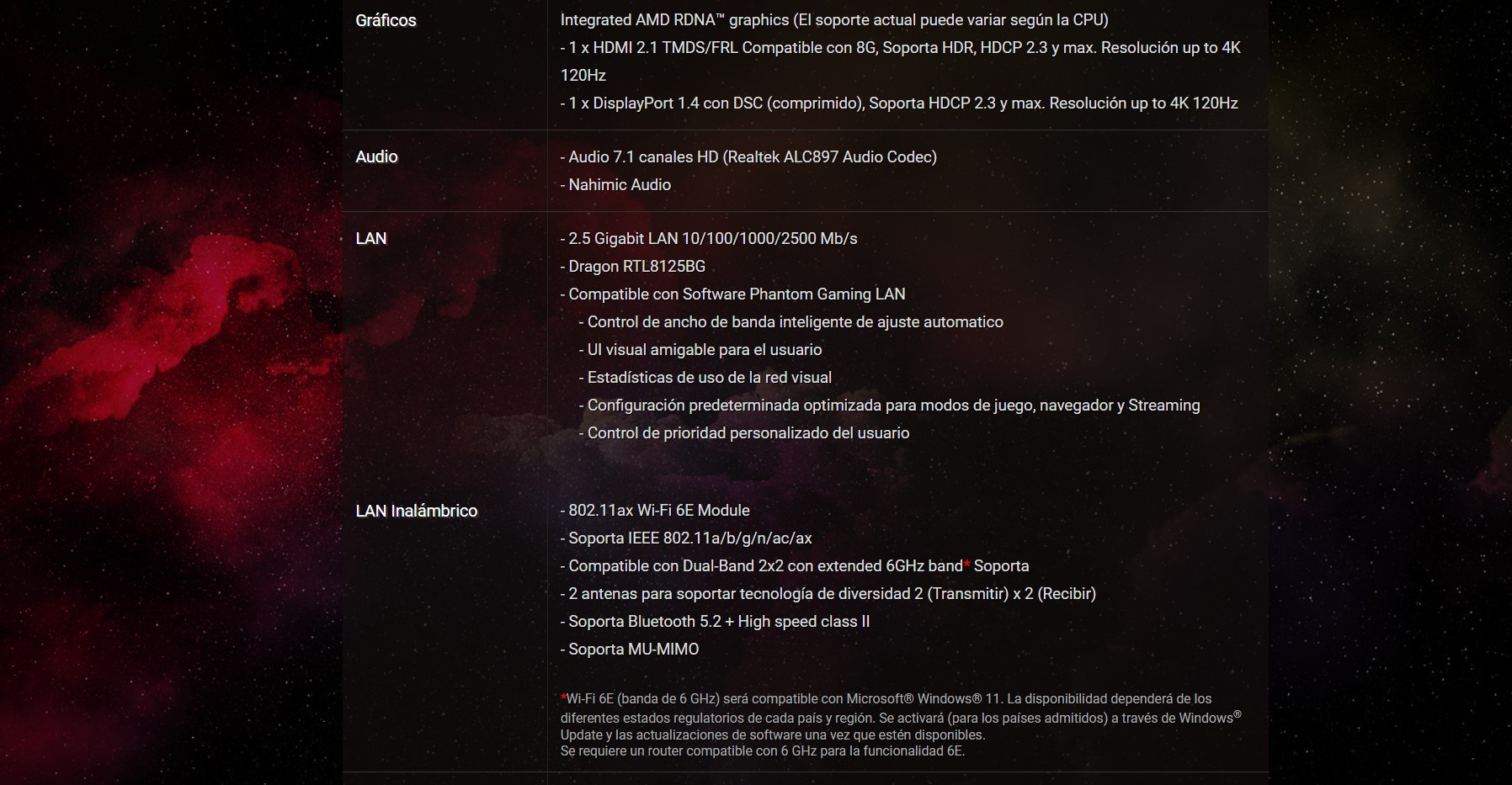Click the Audio row heading
The height and width of the screenshot is (785, 1512).
pos(376,156)
